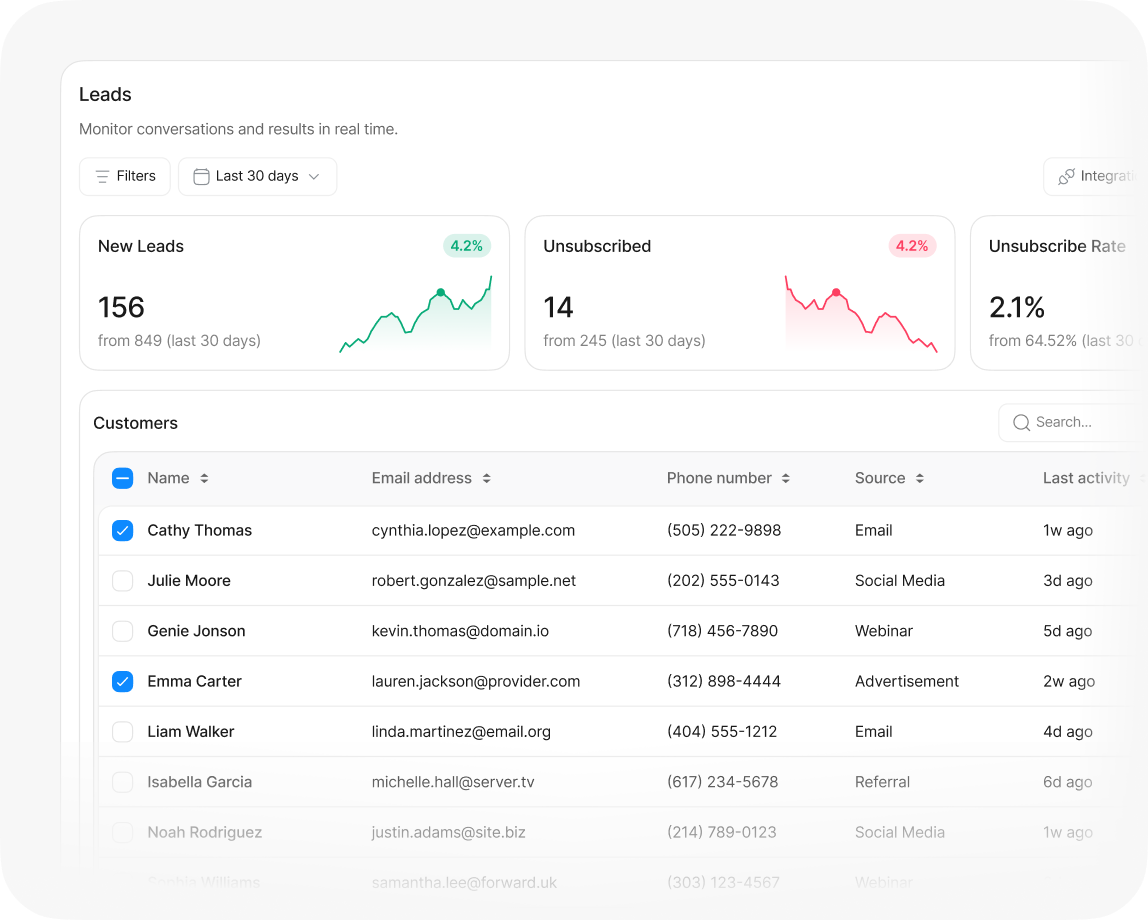Select the red dot marker on Unsubscribed chart
Image resolution: width=1148 pixels, height=920 pixels.
tap(836, 292)
